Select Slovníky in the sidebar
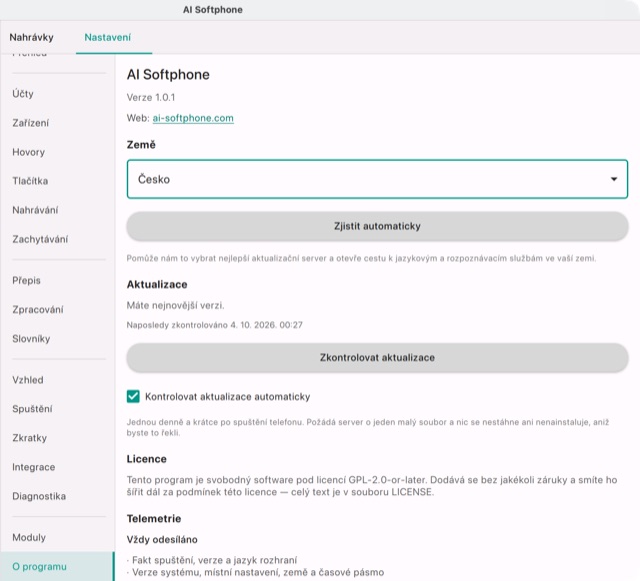The height and width of the screenshot is (581, 640). [31, 338]
